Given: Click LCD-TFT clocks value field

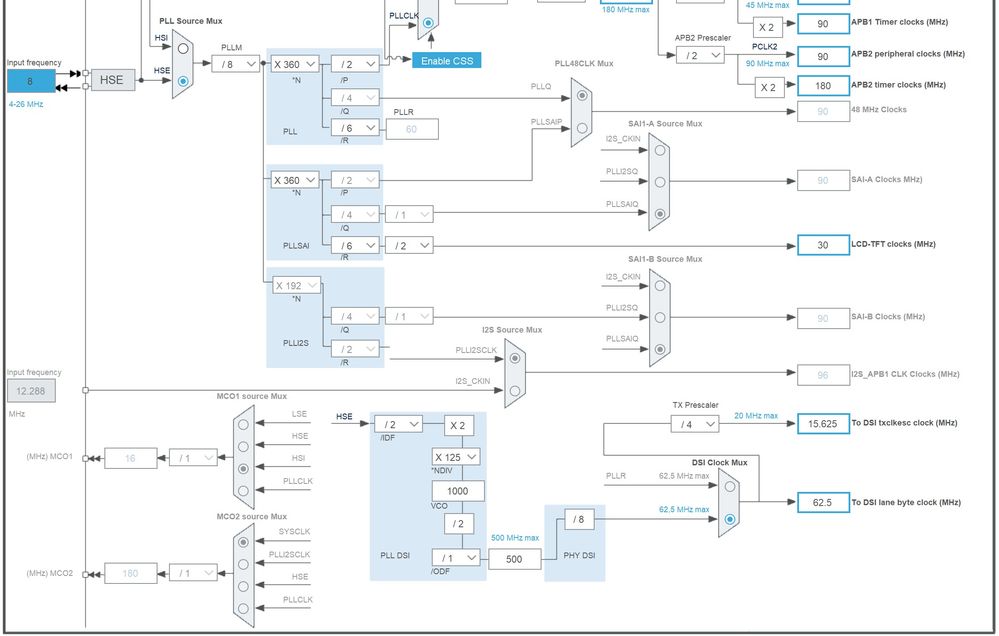Looking at the screenshot, I should pos(823,245).
